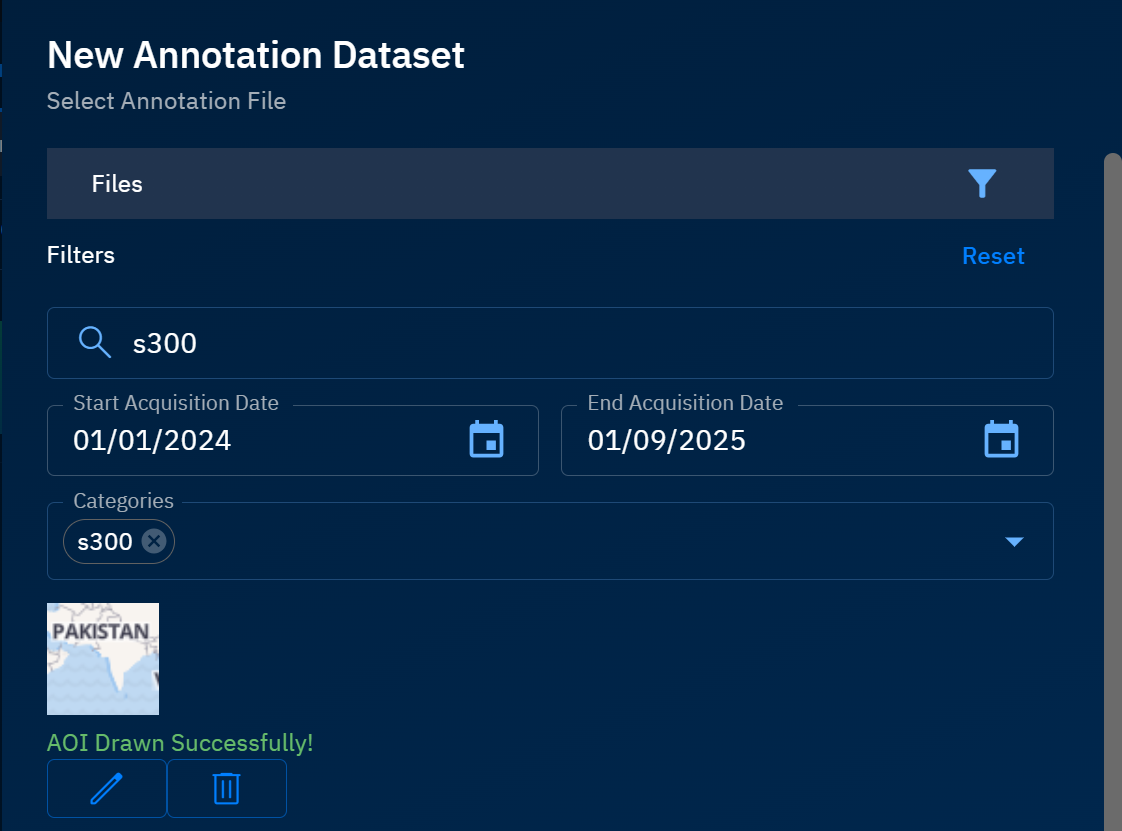Click the AOI Drawn Successfully message
The height and width of the screenshot is (831, 1122).
click(180, 743)
